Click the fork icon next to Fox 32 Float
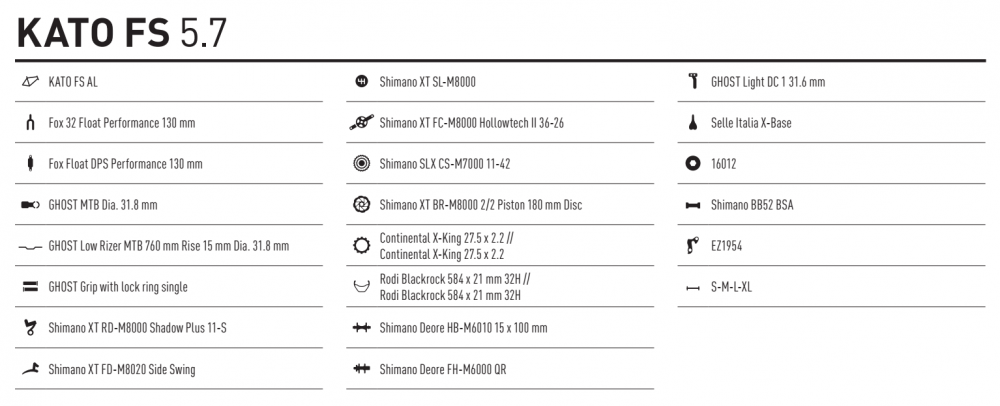1000x406 pixels. (x=30, y=122)
